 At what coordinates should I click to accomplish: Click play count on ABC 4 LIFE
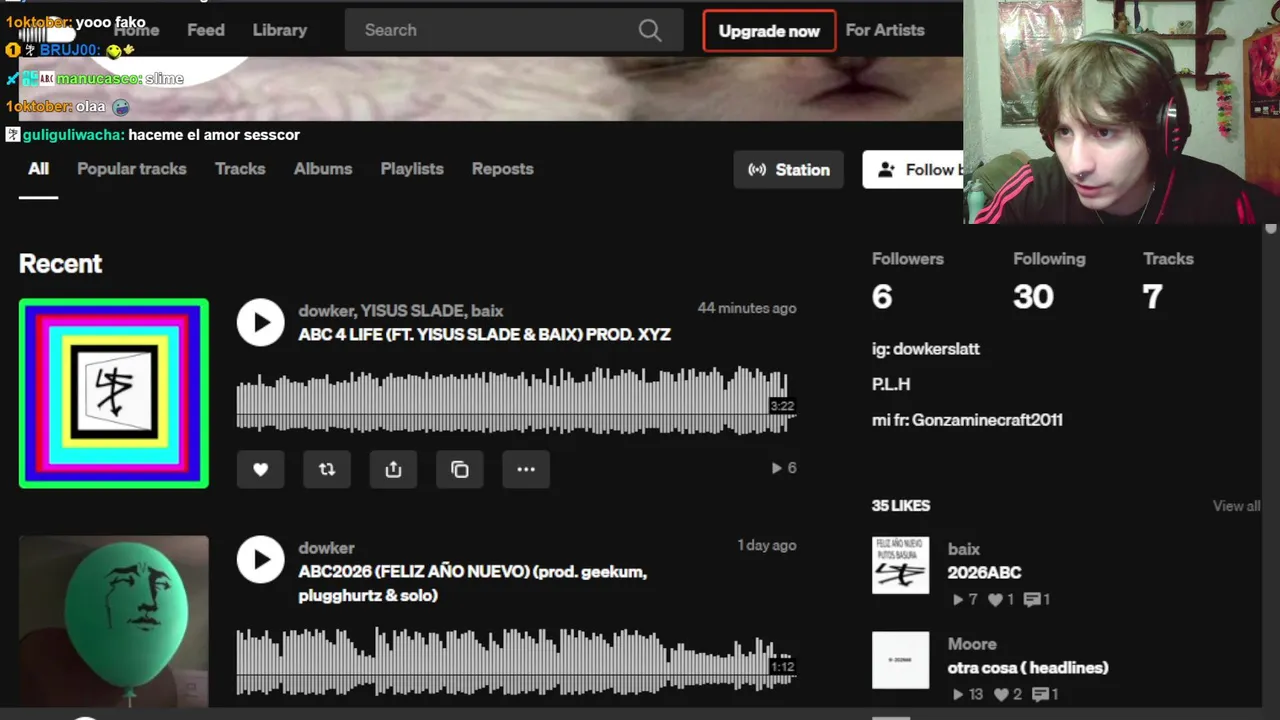[784, 468]
